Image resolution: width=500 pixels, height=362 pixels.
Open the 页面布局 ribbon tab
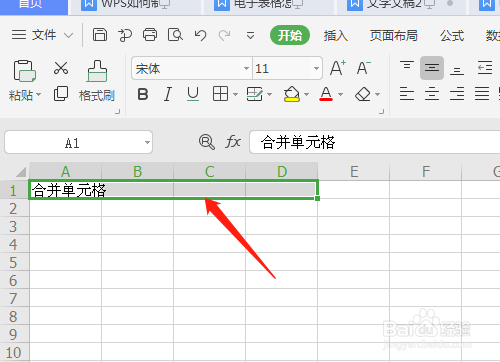[394, 35]
